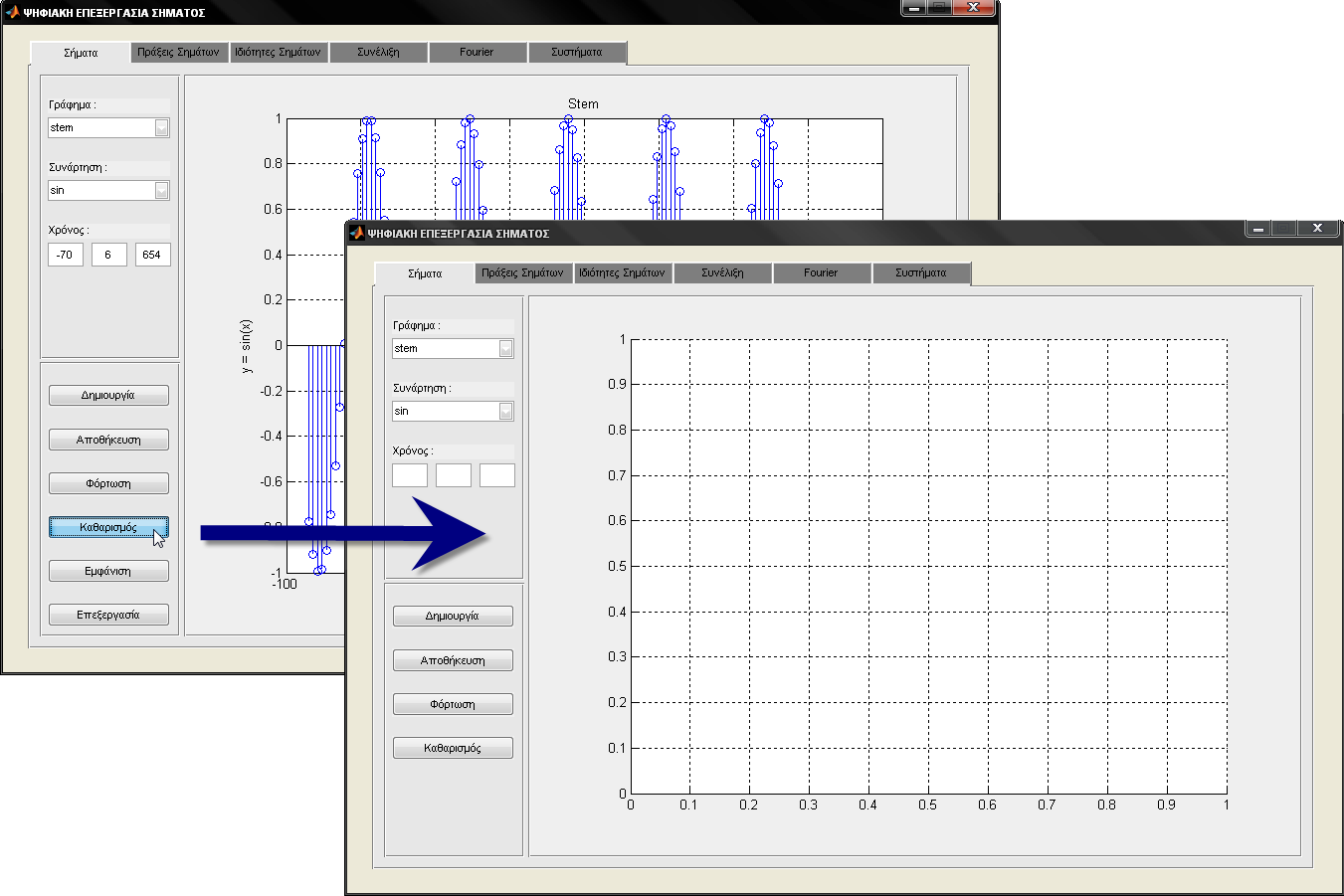Select Σήματα tab in back window
The height and width of the screenshot is (896, 1344).
click(81, 53)
